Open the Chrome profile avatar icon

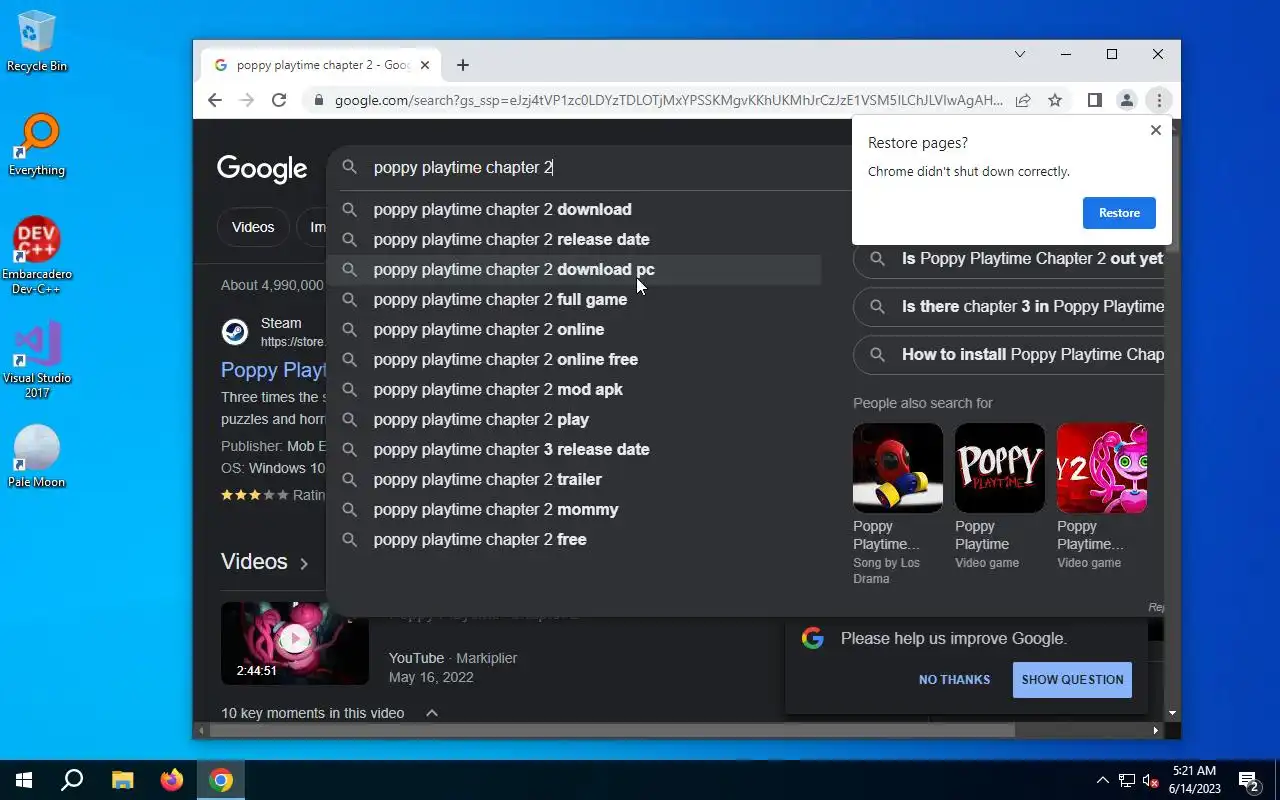click(1126, 100)
